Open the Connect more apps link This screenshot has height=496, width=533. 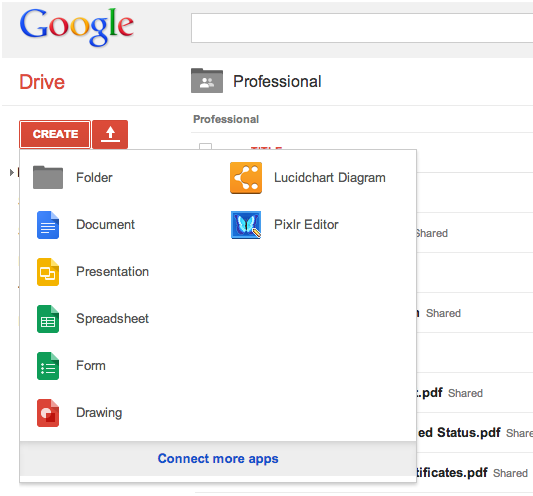point(218,459)
